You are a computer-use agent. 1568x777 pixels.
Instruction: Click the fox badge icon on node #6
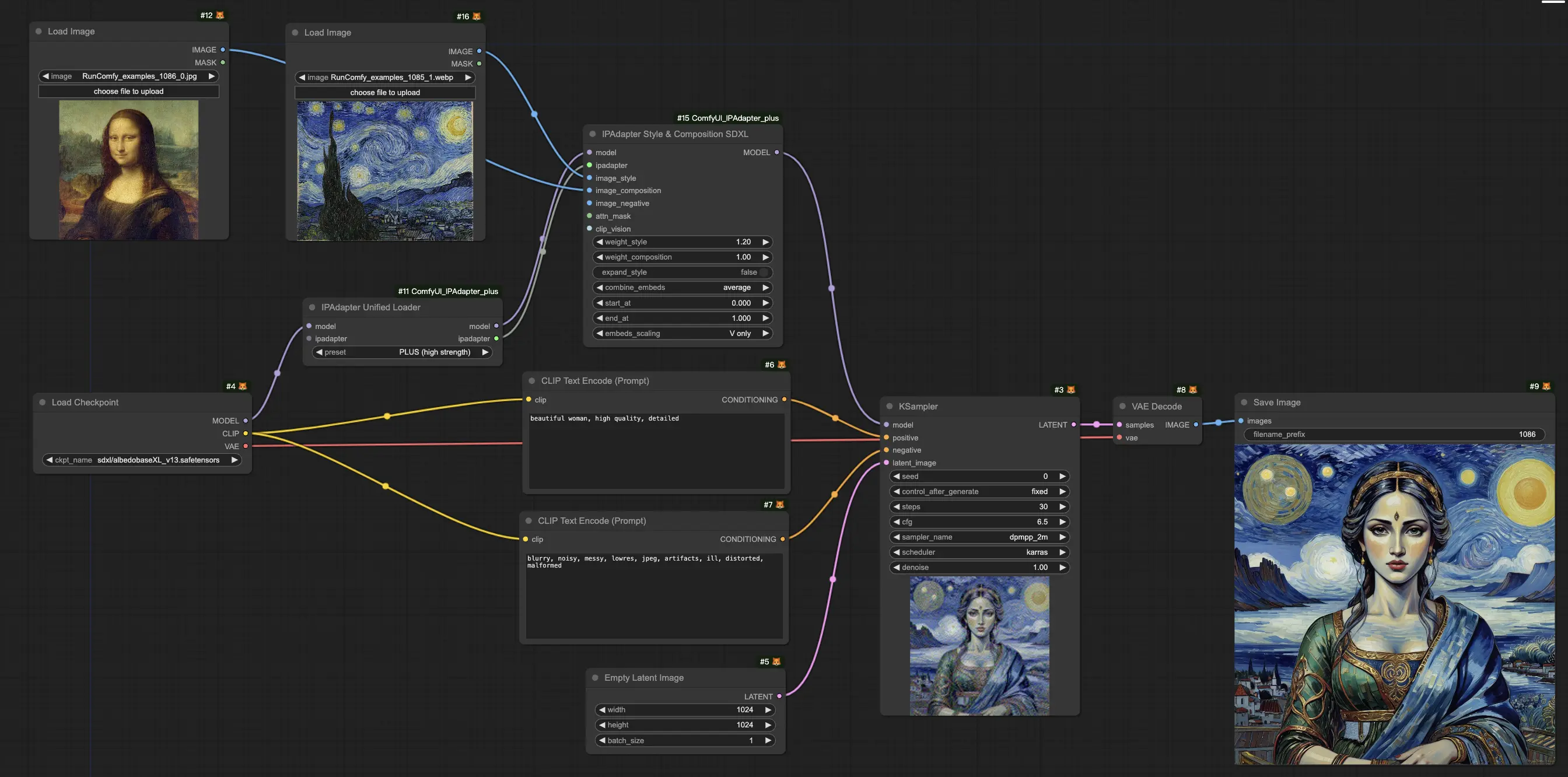pyautogui.click(x=782, y=365)
